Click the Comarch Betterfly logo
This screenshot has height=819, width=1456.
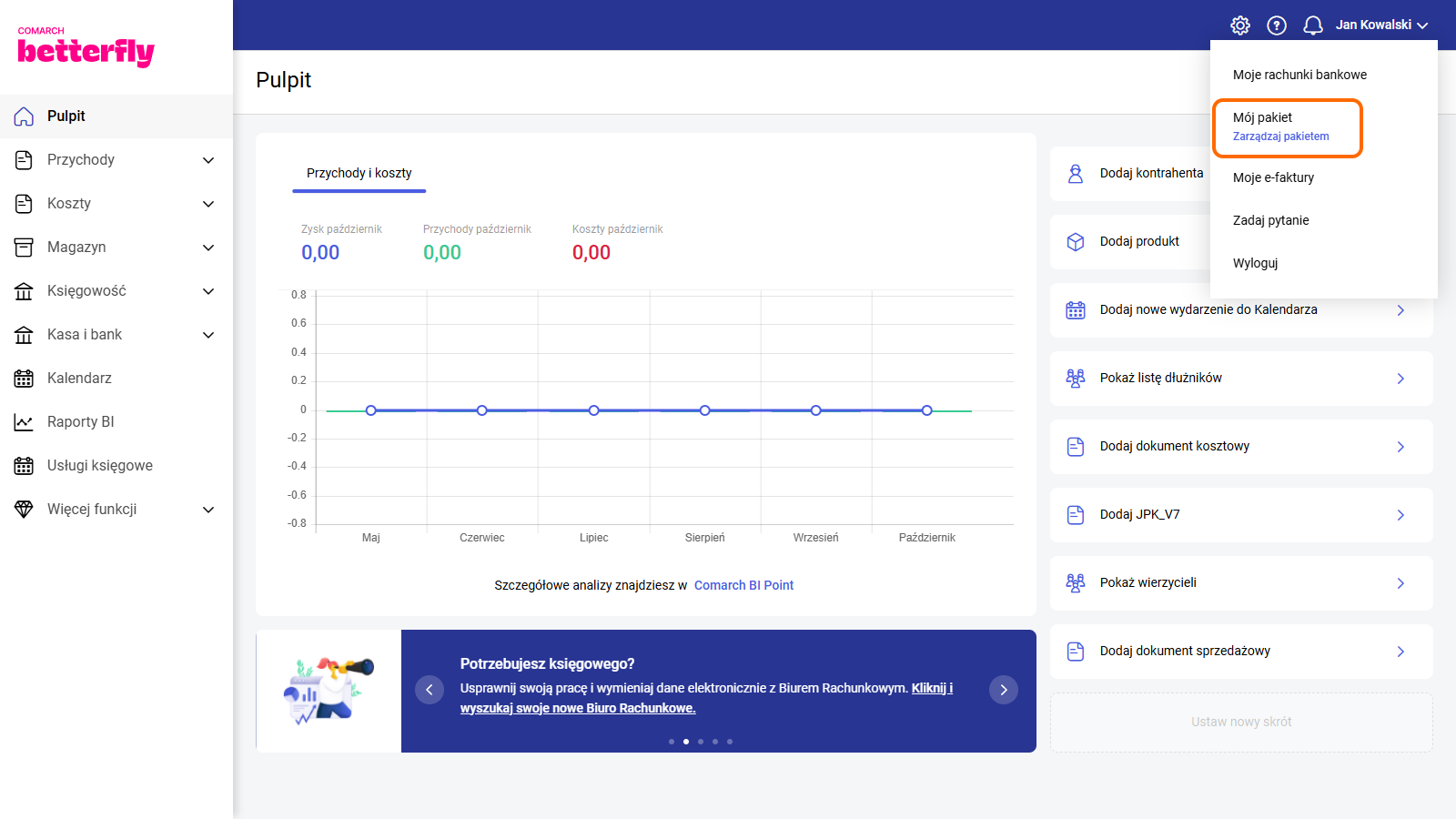86,48
